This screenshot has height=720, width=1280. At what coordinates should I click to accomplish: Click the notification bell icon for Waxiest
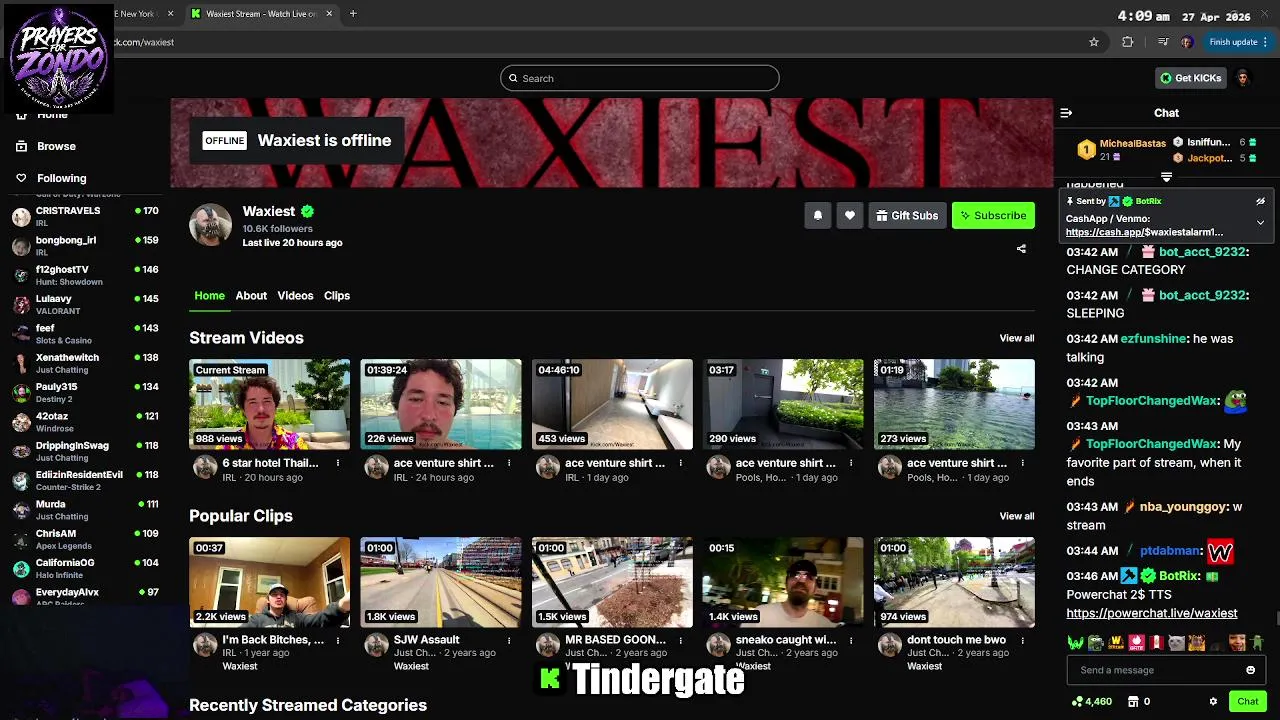click(x=818, y=216)
